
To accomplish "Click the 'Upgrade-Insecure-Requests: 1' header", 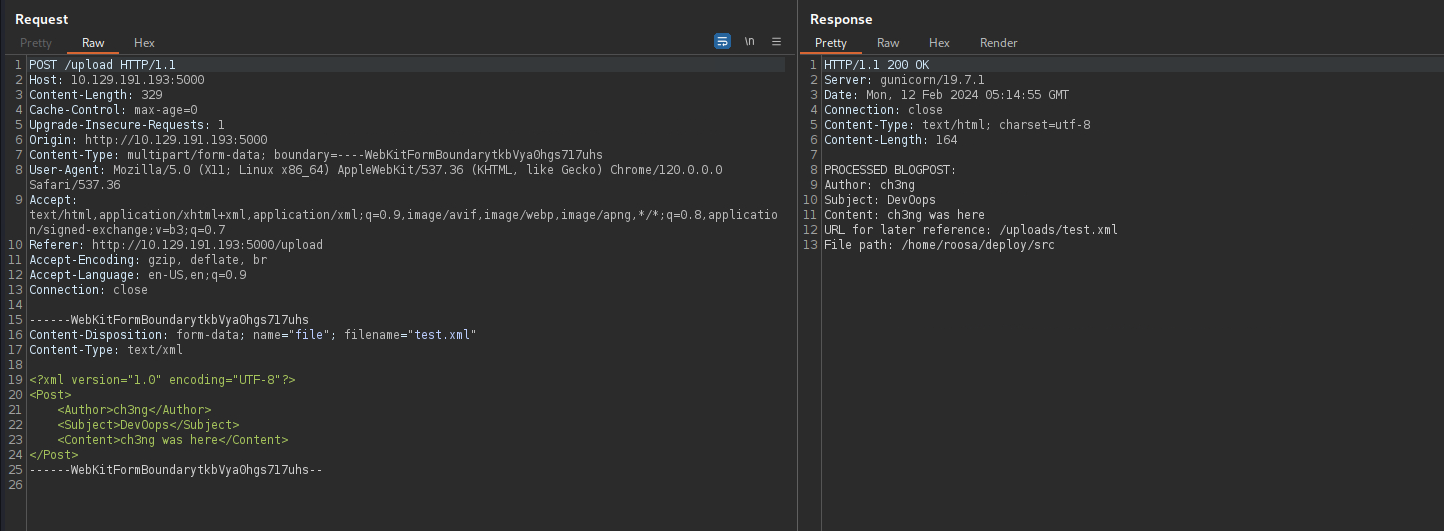I will tap(127, 125).
